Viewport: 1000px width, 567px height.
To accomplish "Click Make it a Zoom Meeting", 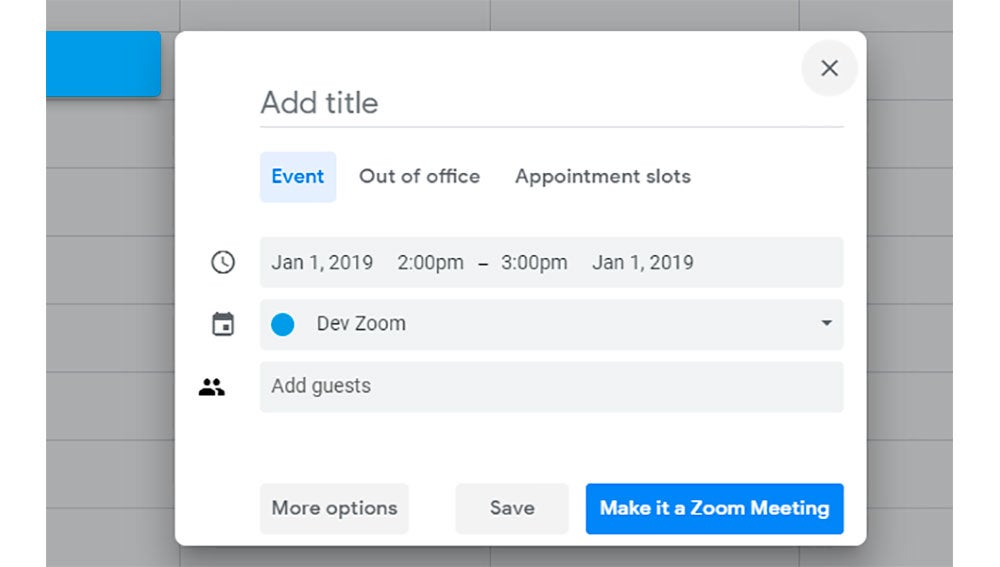I will [714, 508].
